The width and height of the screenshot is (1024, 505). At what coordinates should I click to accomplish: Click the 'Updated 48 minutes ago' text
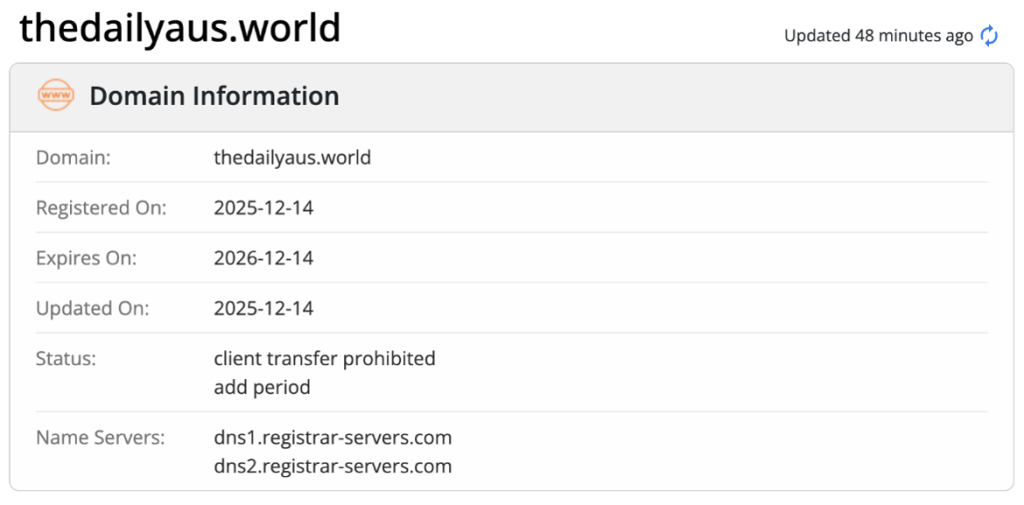877,36
